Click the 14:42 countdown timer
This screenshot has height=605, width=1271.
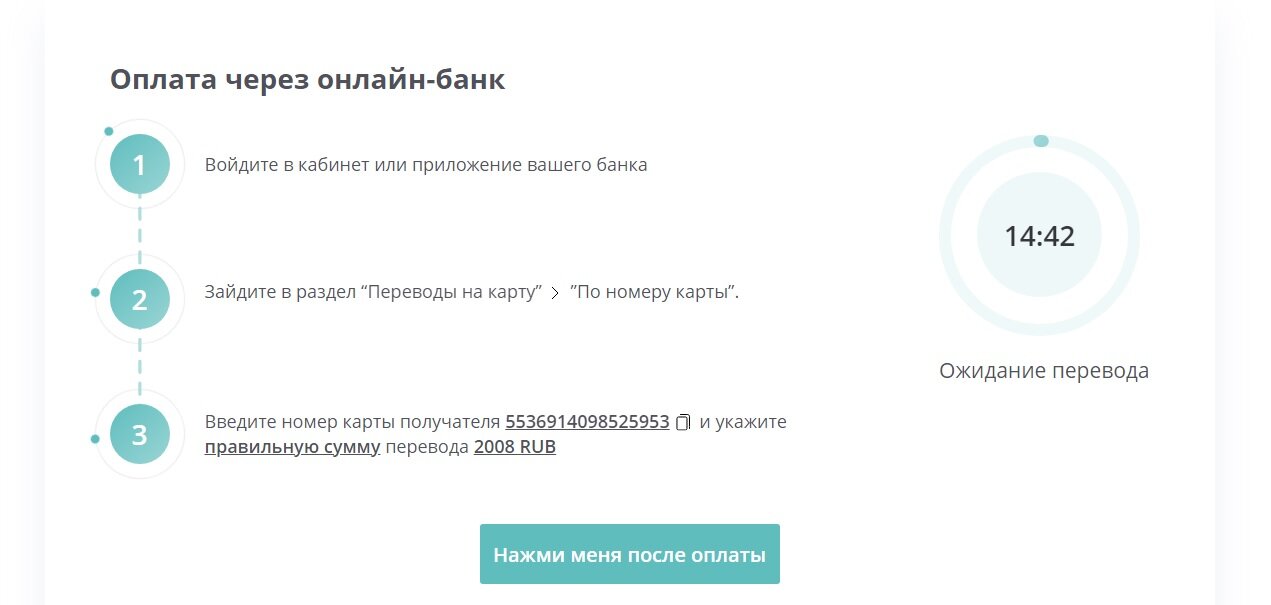coord(1039,237)
